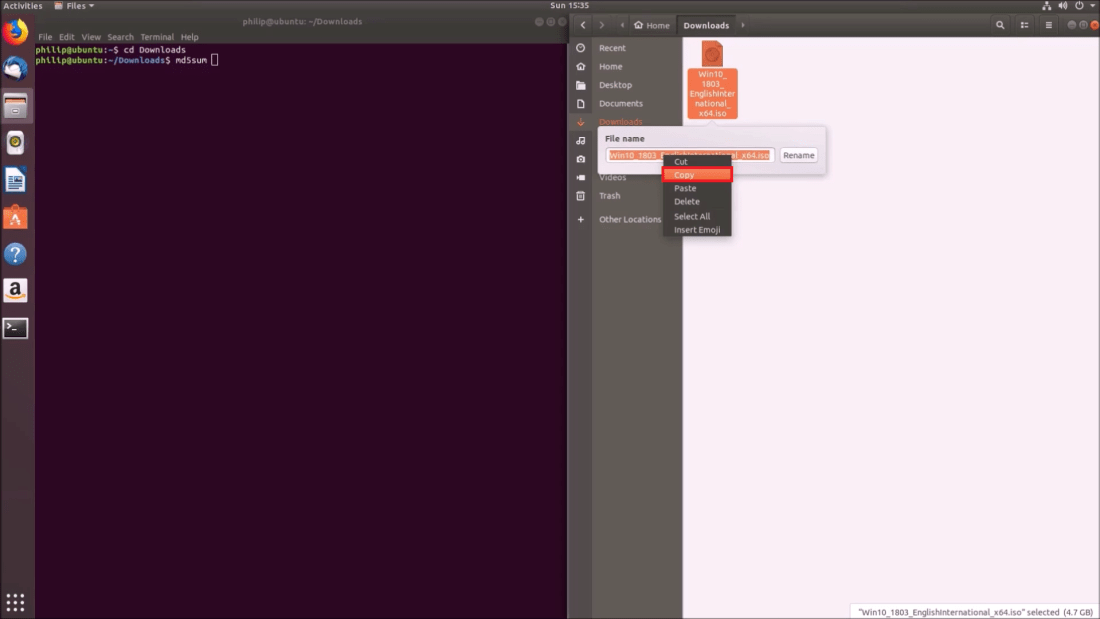
Task: Go forward in Files navigation
Action: click(601, 25)
